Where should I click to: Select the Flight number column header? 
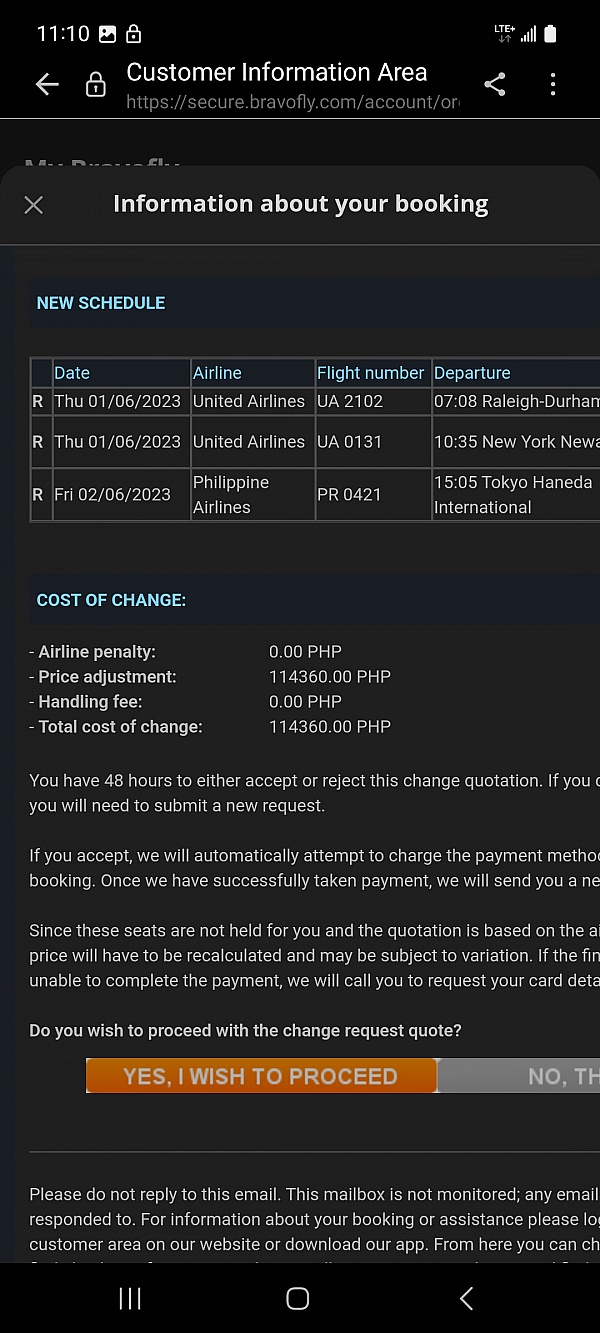(370, 373)
